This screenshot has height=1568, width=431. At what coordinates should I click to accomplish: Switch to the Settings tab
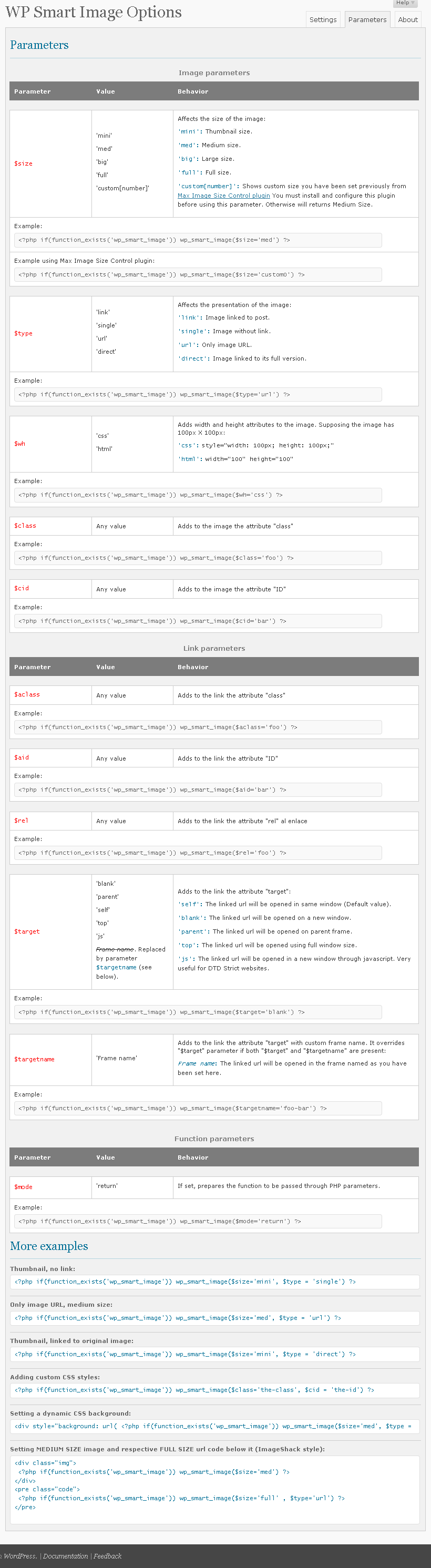tap(323, 19)
